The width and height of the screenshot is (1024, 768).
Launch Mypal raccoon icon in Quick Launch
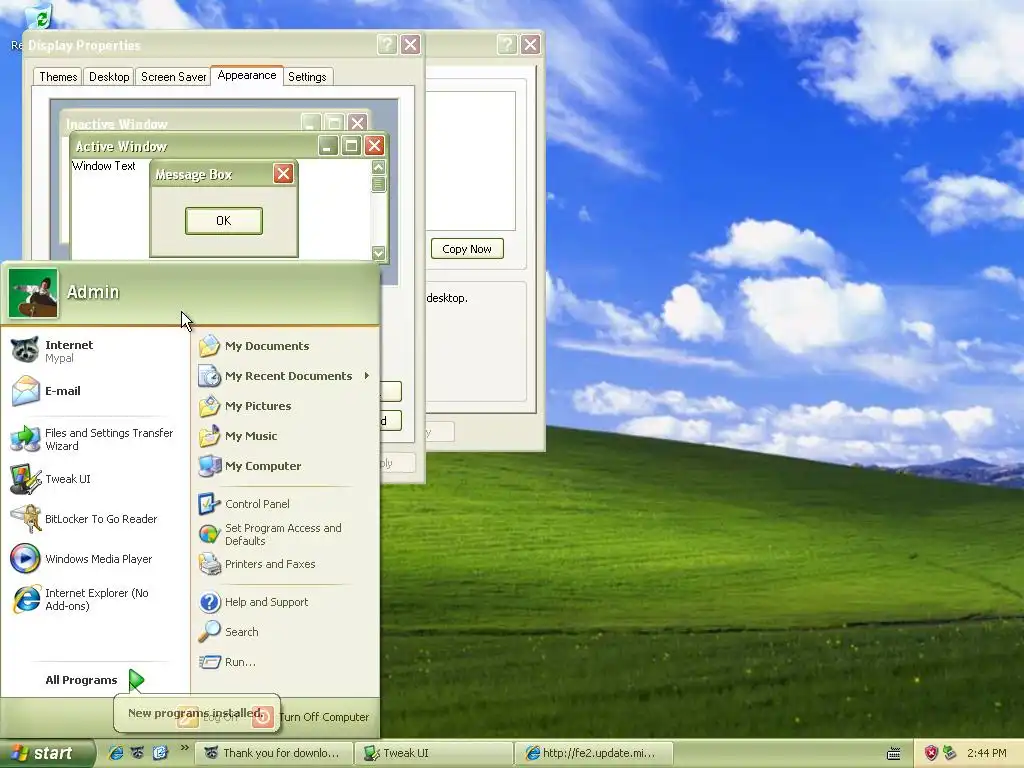(x=137, y=753)
